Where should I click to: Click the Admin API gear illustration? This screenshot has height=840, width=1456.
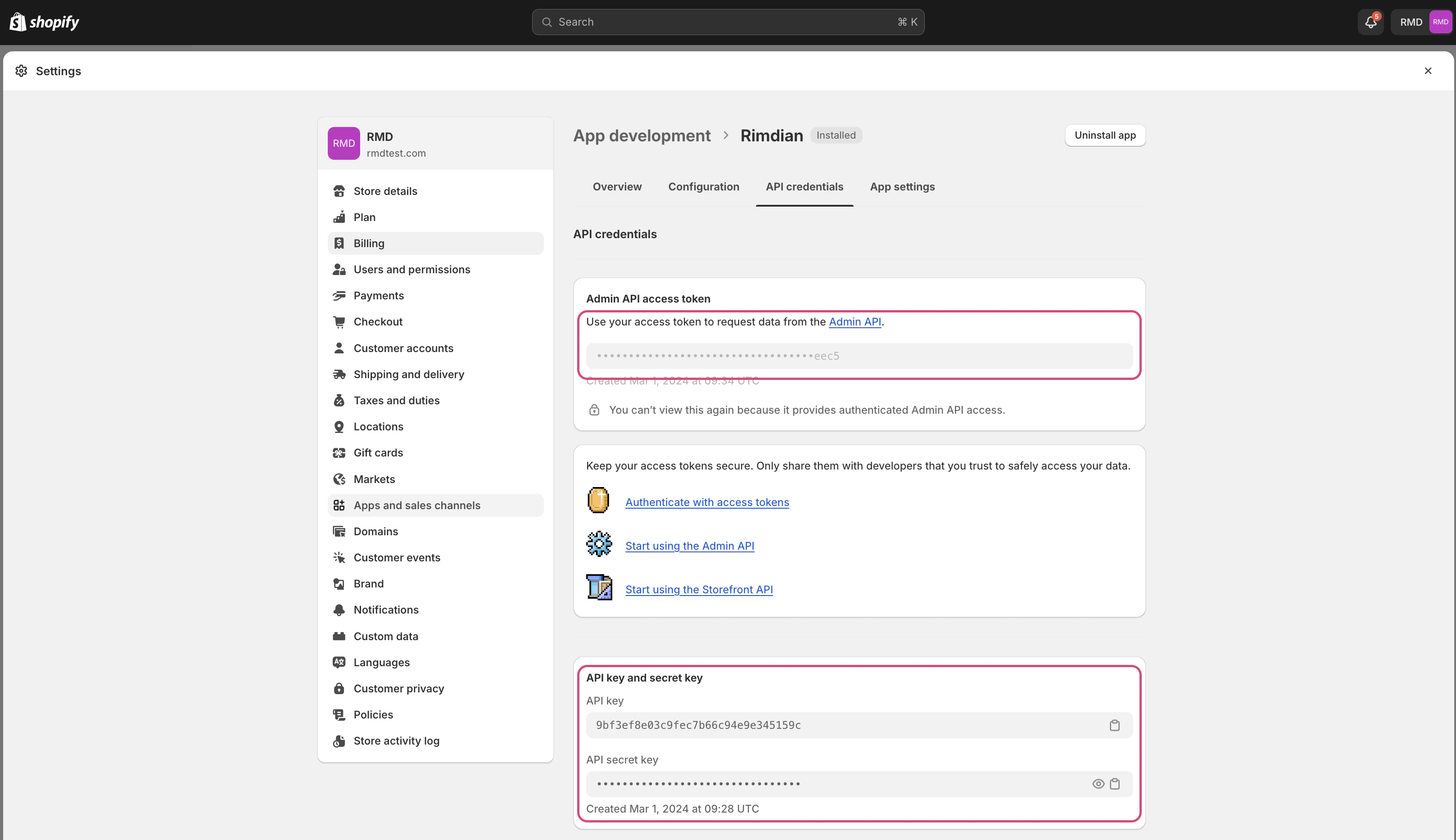pos(599,544)
